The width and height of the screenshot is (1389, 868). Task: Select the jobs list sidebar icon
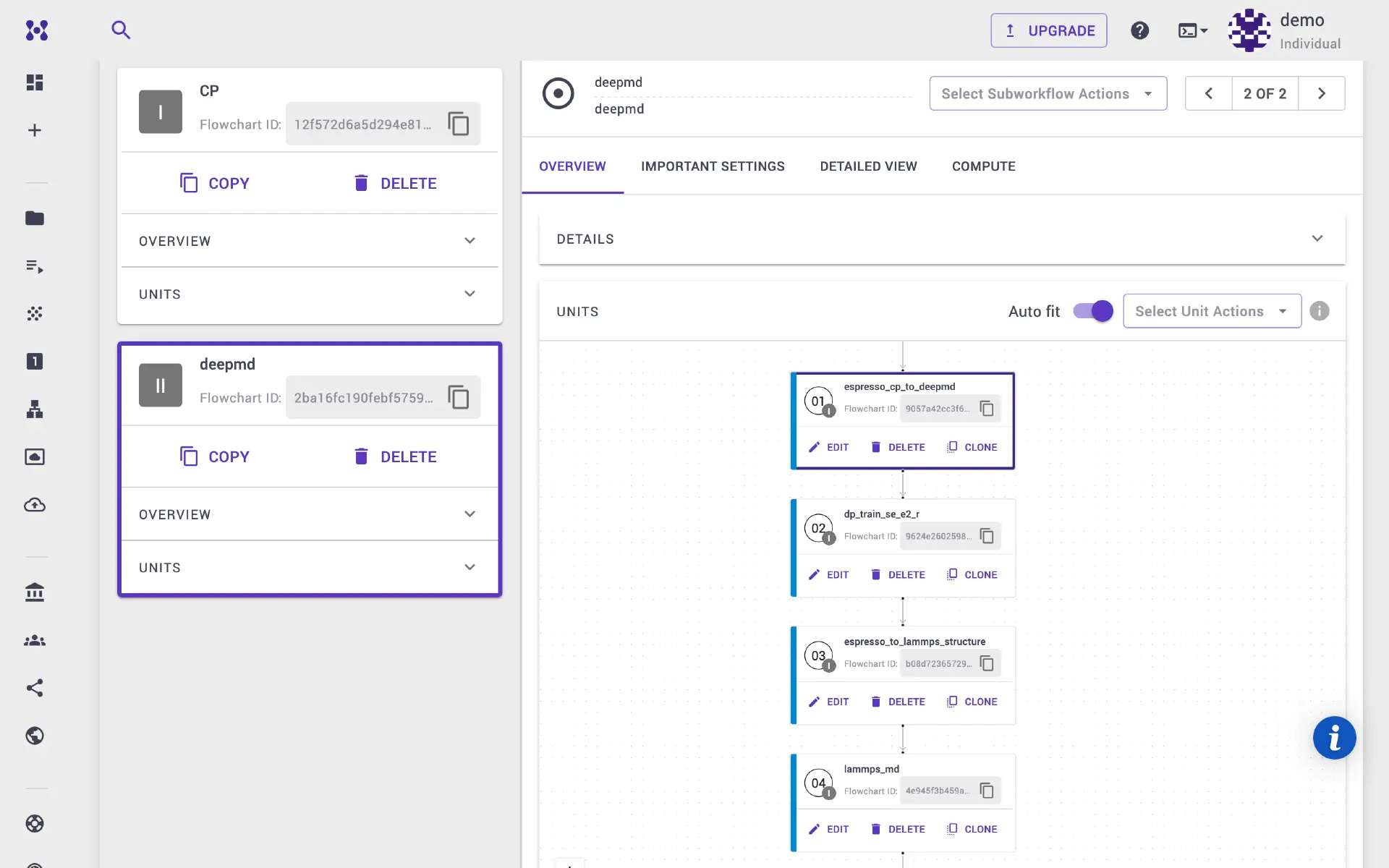click(34, 266)
